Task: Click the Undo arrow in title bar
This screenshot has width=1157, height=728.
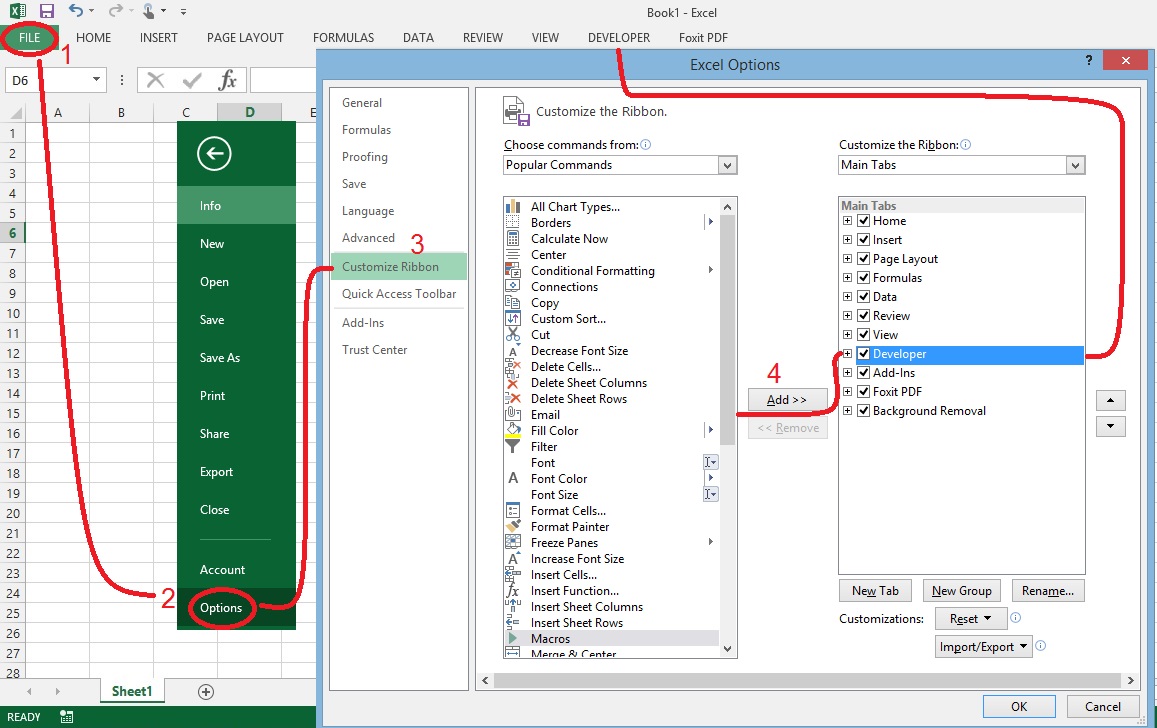Action: [x=75, y=10]
